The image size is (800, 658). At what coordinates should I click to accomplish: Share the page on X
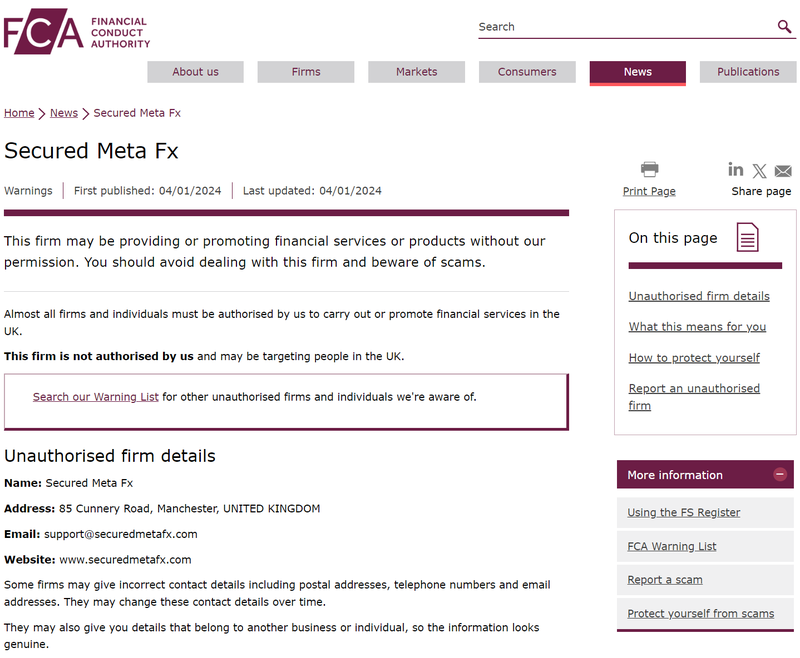[x=760, y=170]
